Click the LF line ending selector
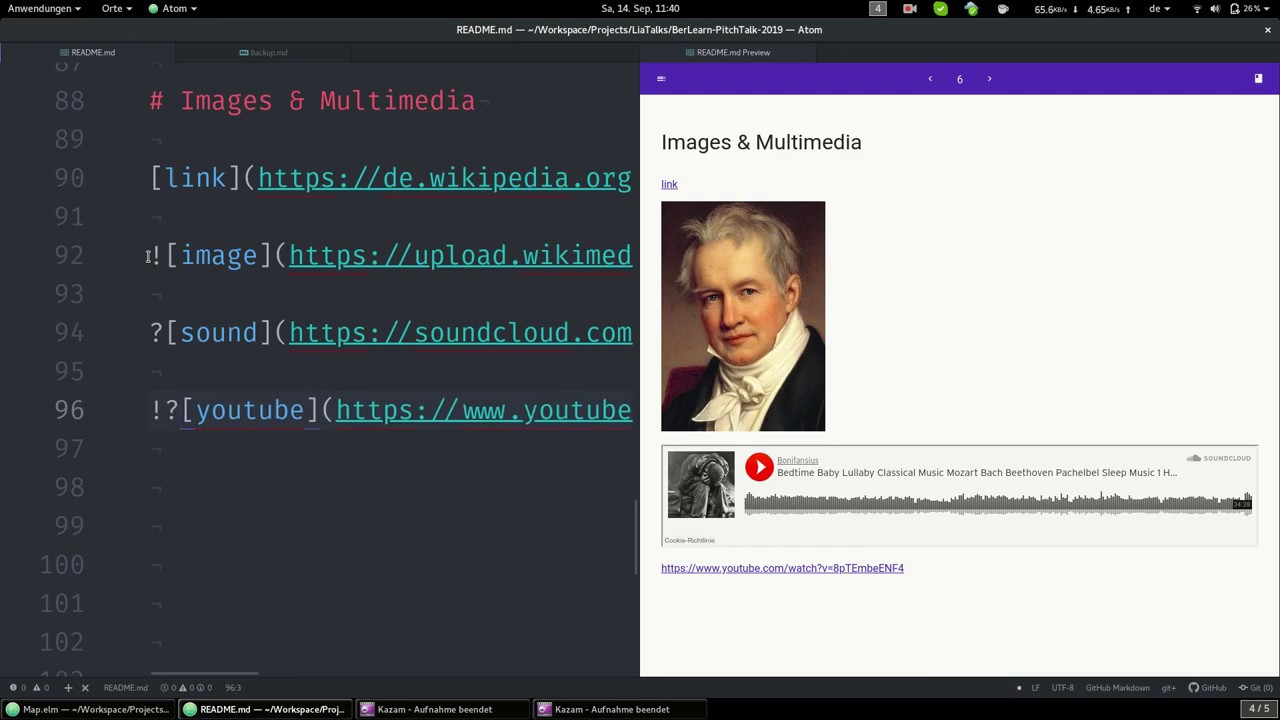Image resolution: width=1280 pixels, height=720 pixels. pyautogui.click(x=1035, y=688)
